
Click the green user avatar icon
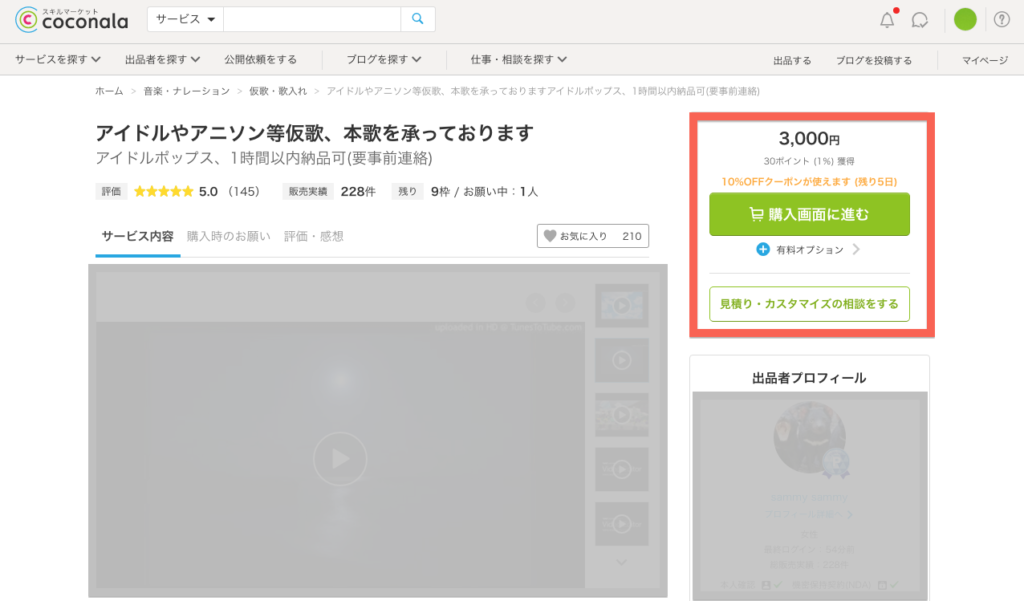pyautogui.click(x=965, y=19)
